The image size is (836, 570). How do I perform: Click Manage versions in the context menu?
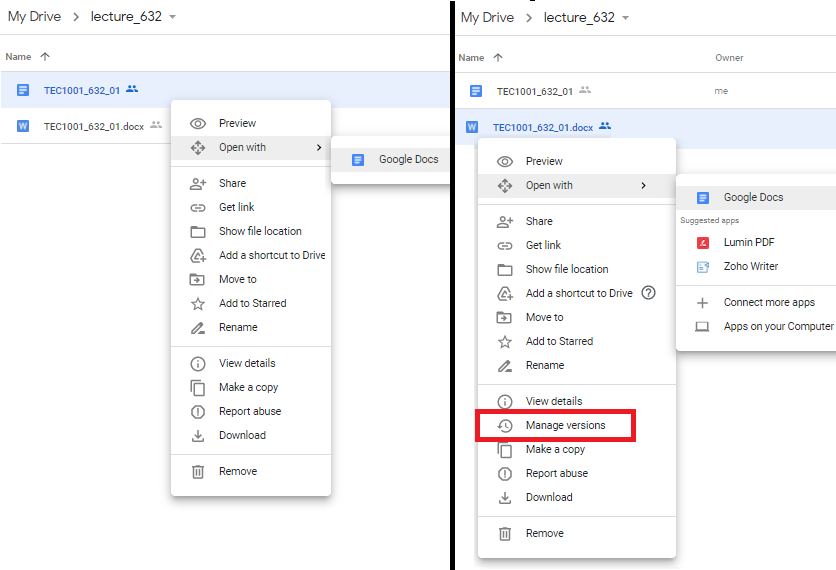[565, 425]
